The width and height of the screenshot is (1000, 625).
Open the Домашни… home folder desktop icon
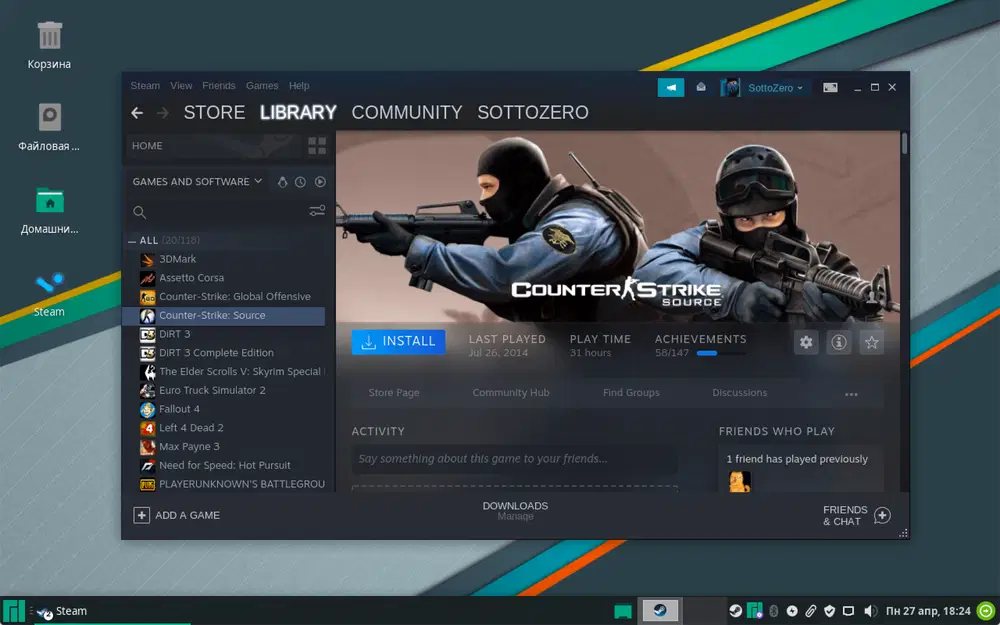point(49,210)
